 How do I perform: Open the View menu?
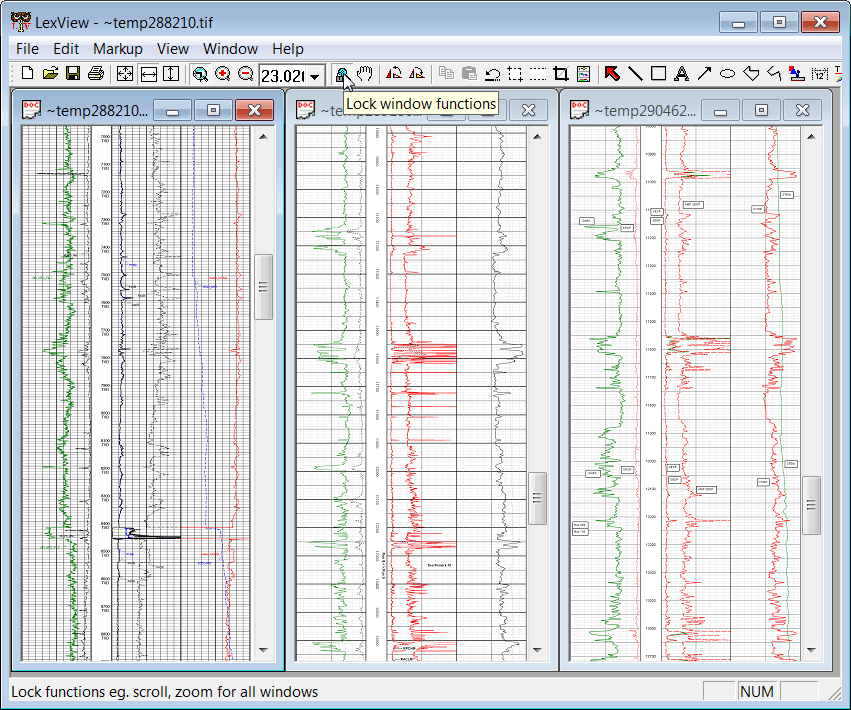click(x=173, y=49)
